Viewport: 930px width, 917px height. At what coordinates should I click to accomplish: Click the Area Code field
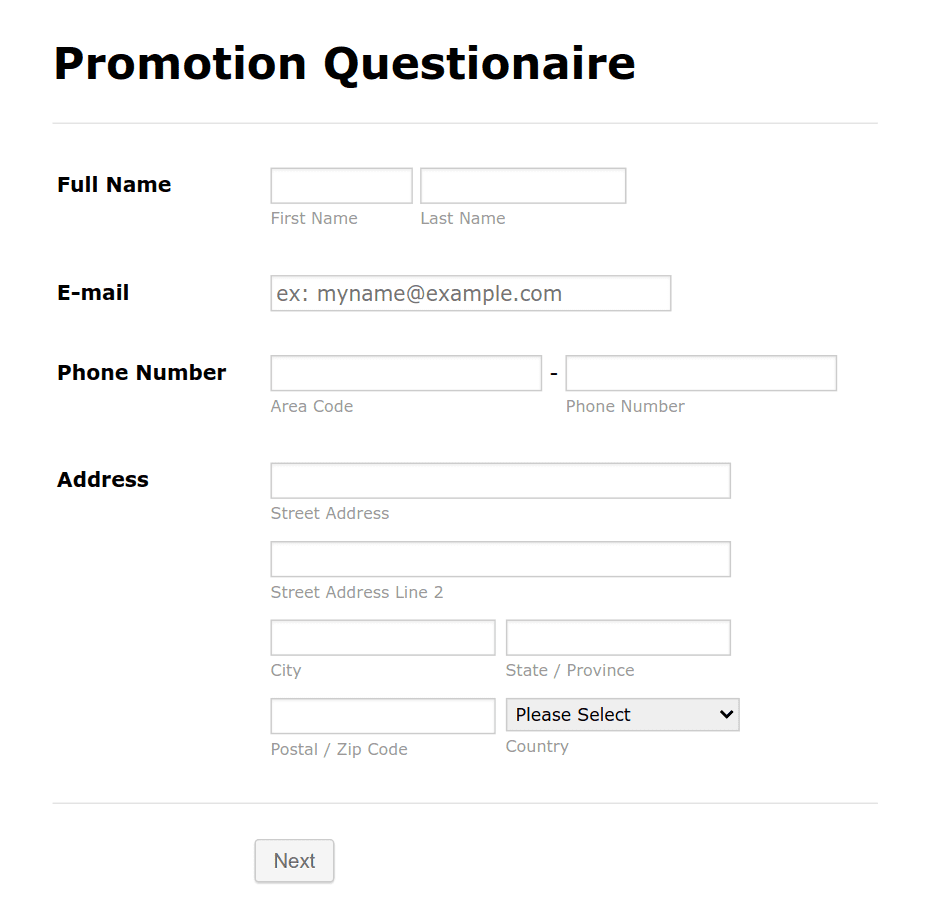(405, 372)
